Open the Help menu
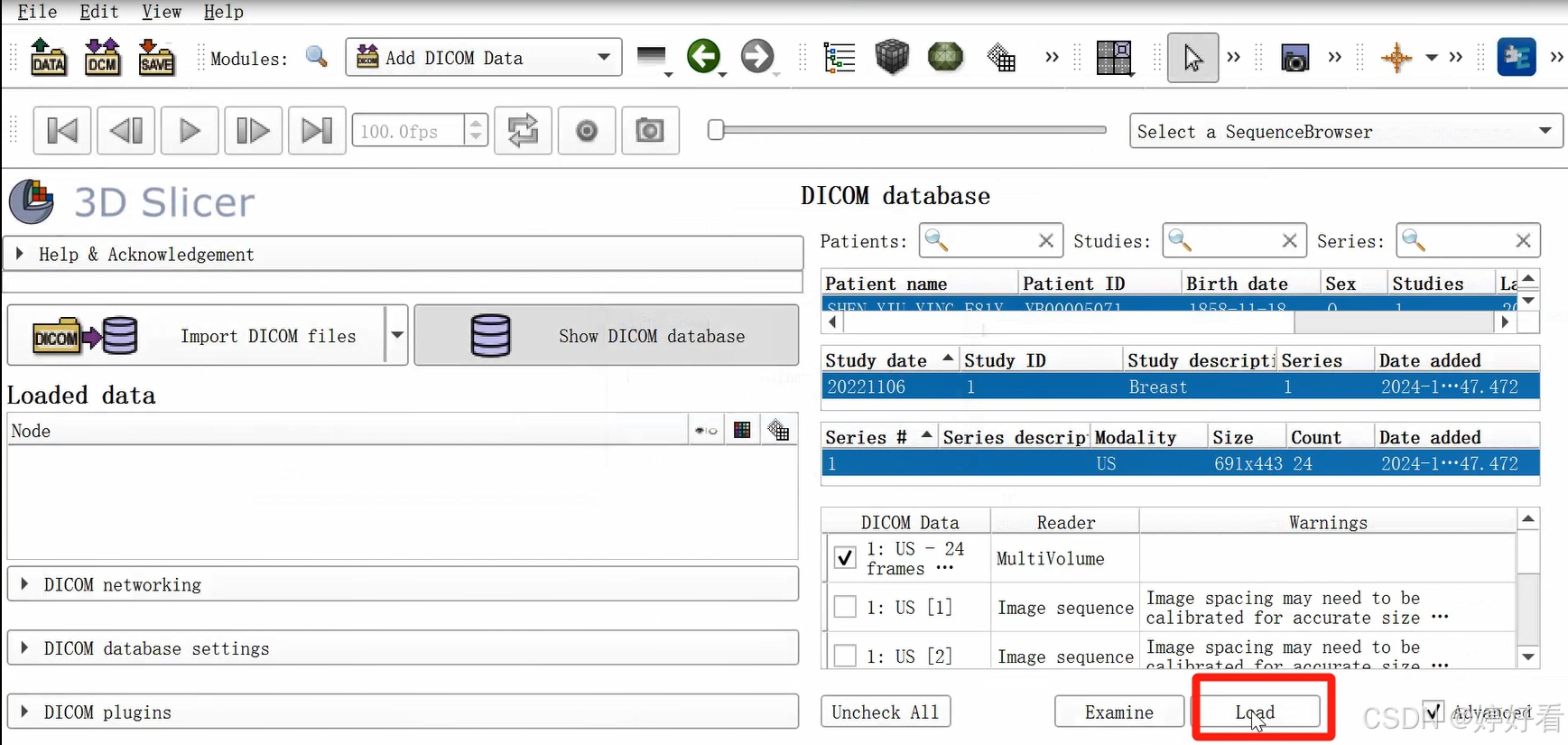This screenshot has height=745, width=1568. coord(223,12)
